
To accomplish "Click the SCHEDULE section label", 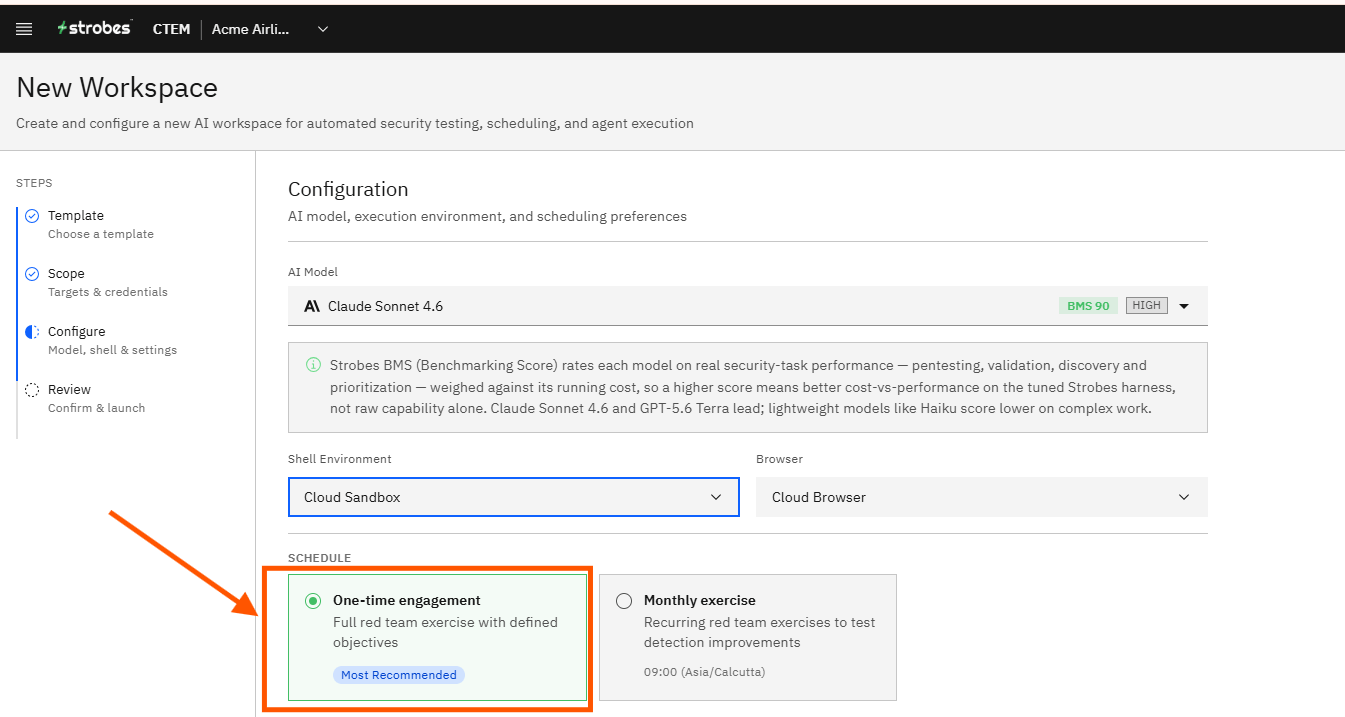I will click(x=319, y=558).
